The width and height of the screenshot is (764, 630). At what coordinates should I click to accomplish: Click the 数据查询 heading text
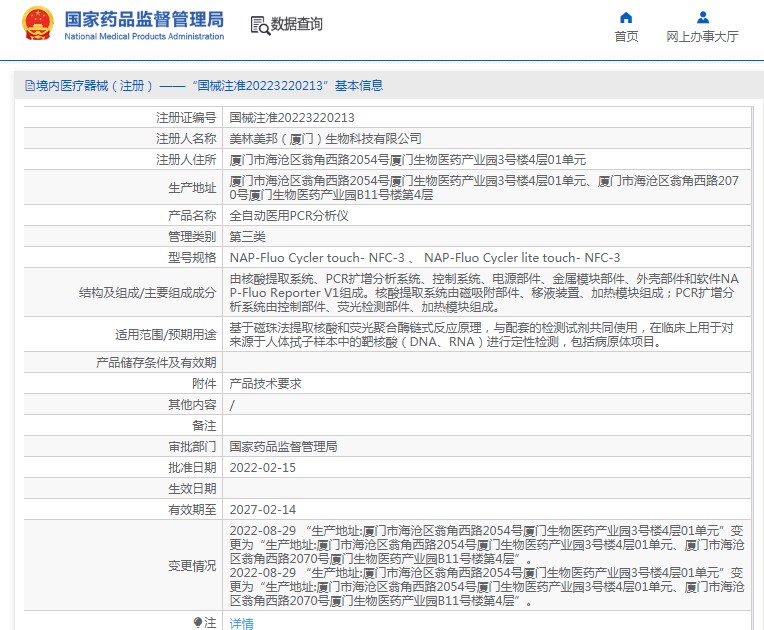click(x=296, y=24)
